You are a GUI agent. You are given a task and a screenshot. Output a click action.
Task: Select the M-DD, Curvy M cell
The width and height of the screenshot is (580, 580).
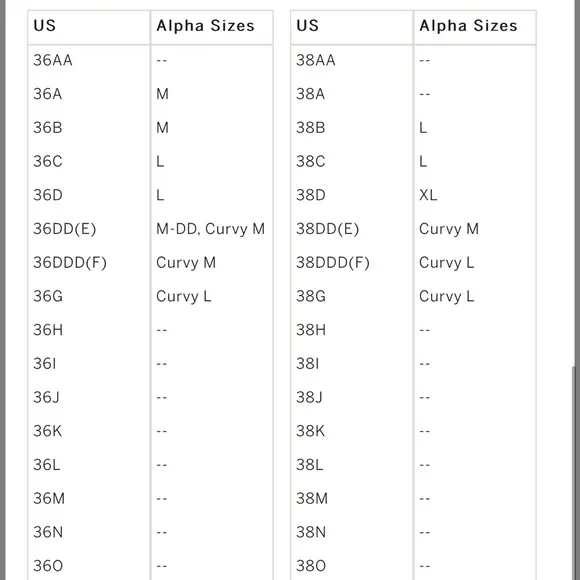tap(210, 229)
